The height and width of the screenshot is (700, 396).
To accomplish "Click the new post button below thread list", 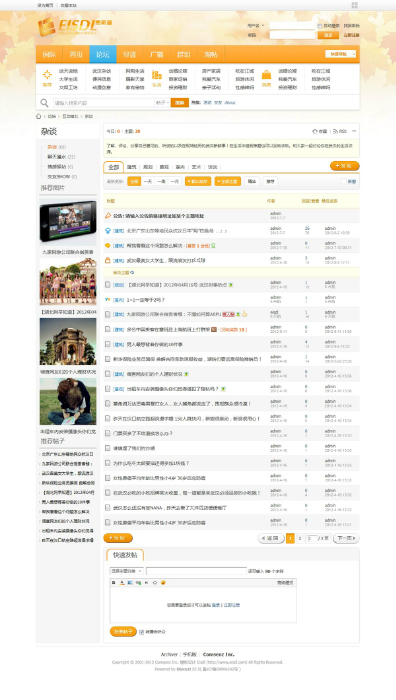I will (118, 538).
